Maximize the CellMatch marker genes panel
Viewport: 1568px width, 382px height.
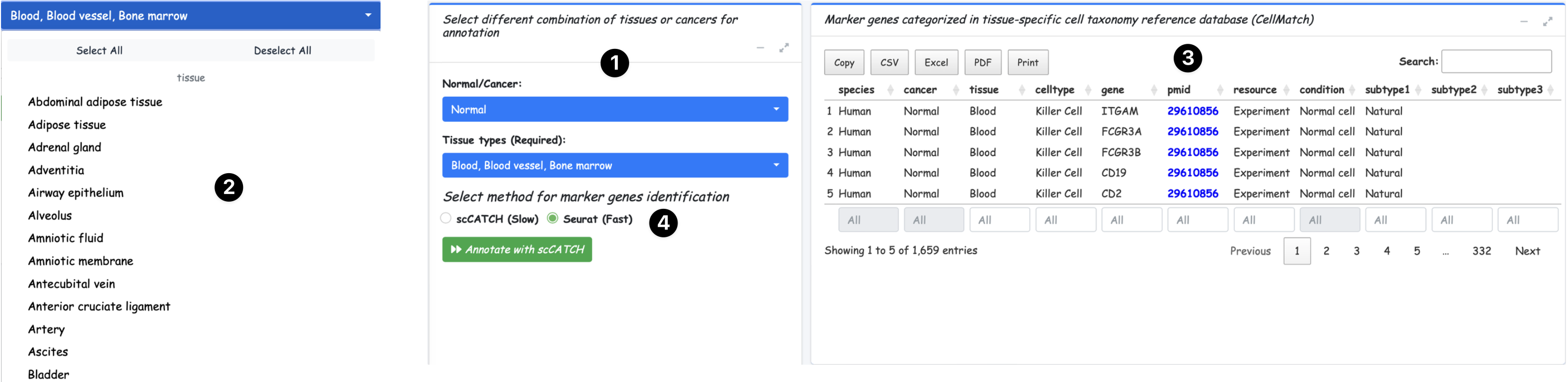point(1548,21)
